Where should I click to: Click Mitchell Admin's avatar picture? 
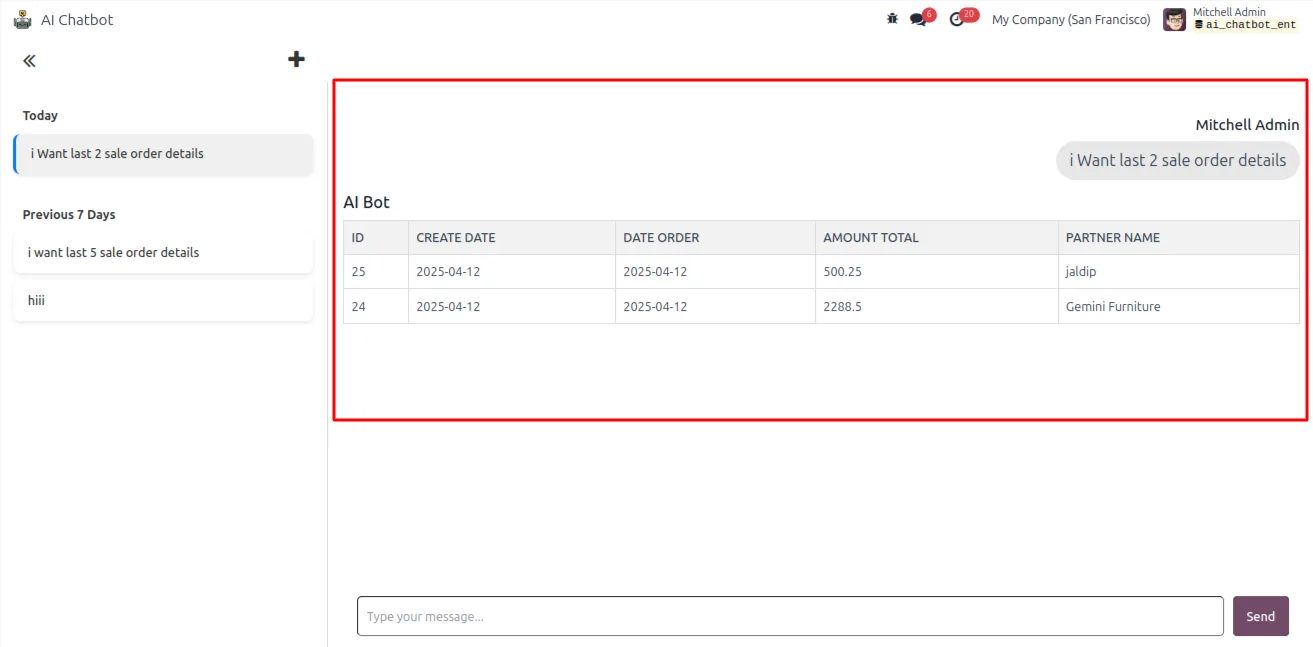1174,19
